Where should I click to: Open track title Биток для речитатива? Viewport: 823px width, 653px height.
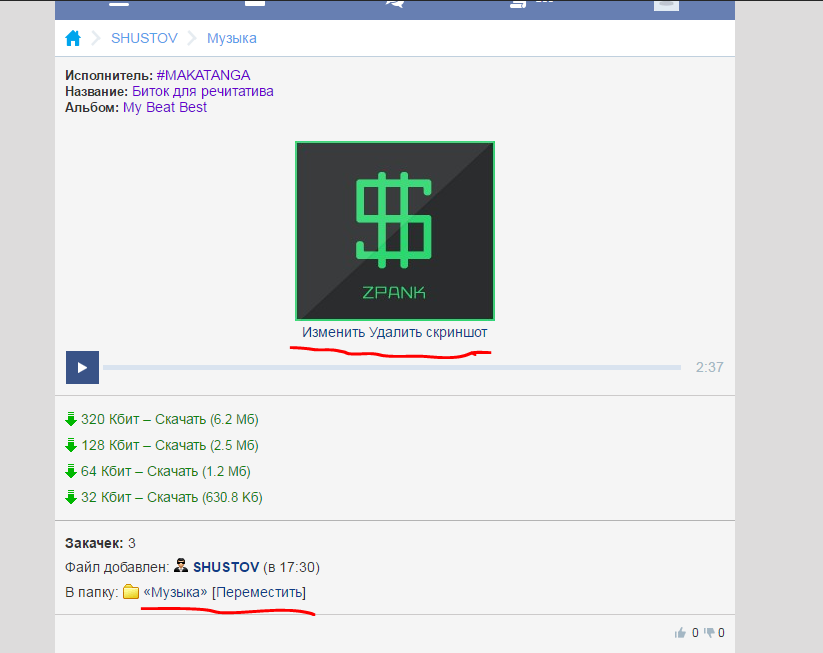click(x=202, y=91)
